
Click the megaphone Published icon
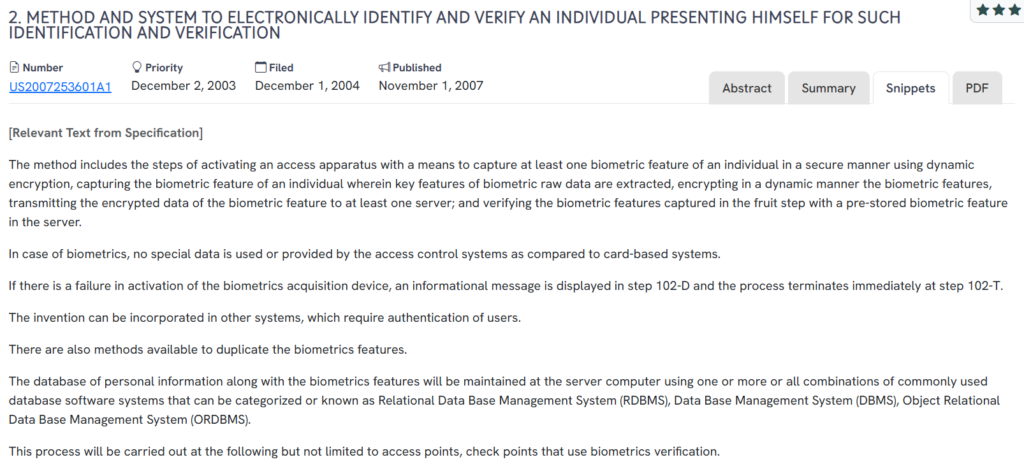pos(384,68)
